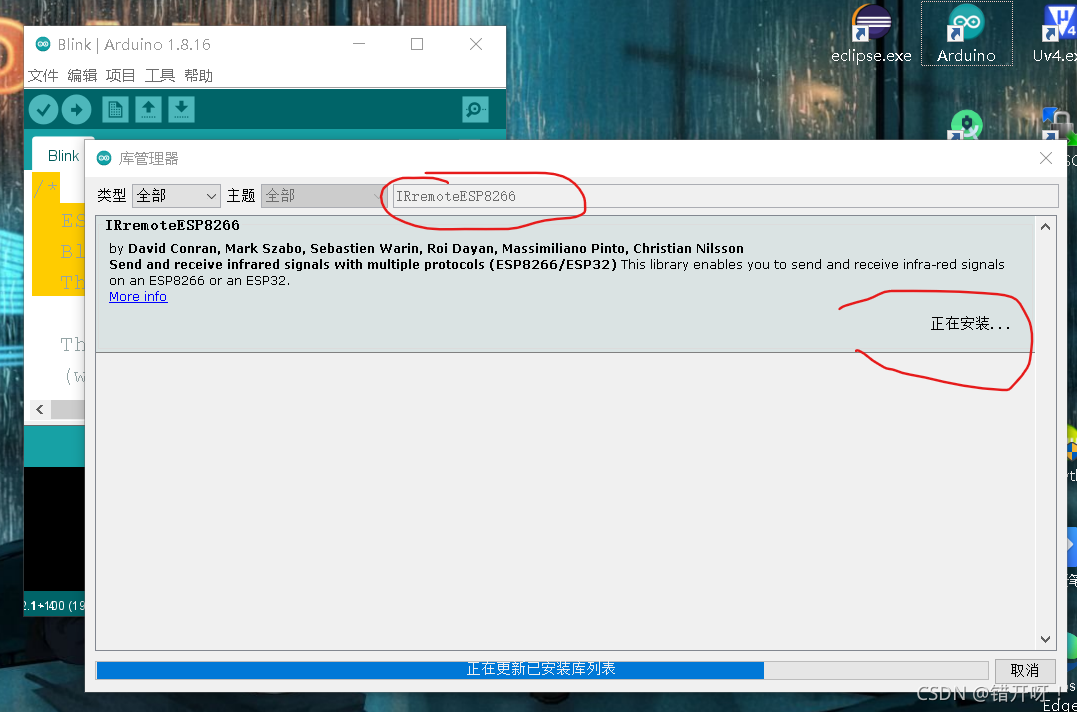
Task: Open the 工具 menu
Action: (x=159, y=76)
